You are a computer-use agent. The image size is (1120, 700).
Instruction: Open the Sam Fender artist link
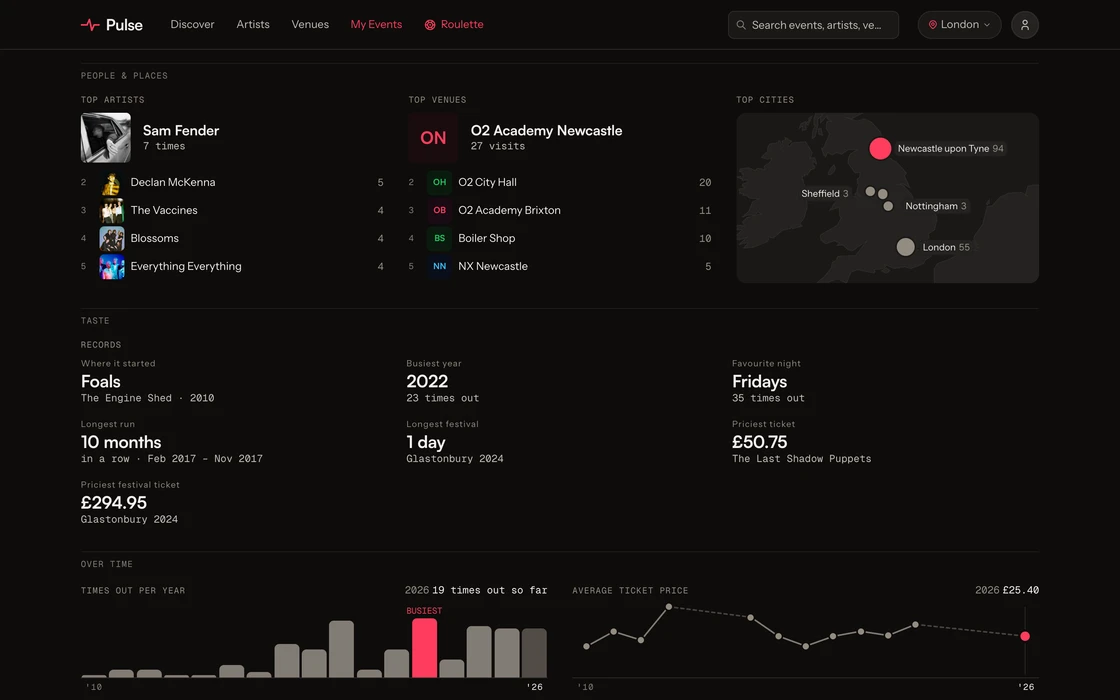click(181, 131)
